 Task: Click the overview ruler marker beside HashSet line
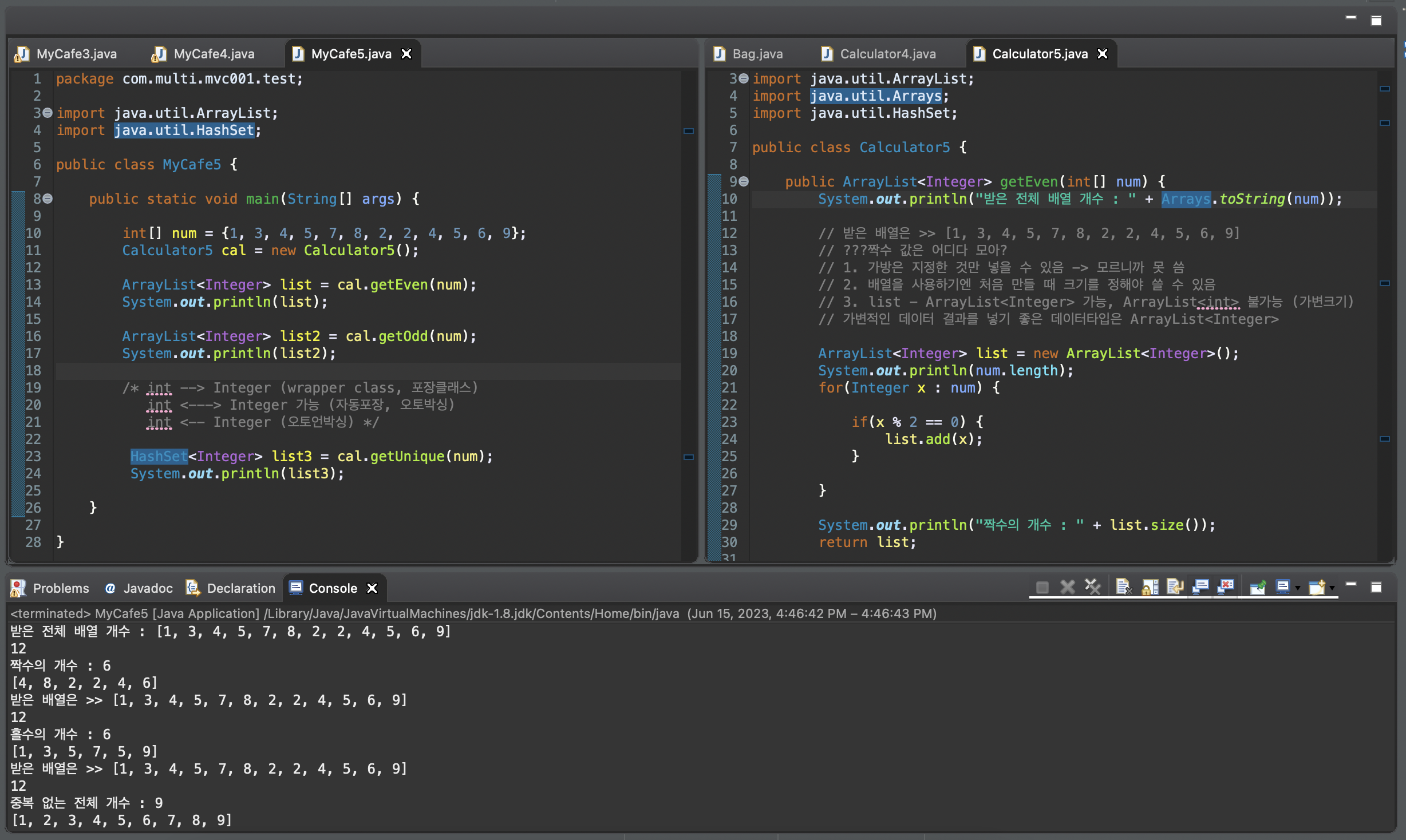pos(689,457)
